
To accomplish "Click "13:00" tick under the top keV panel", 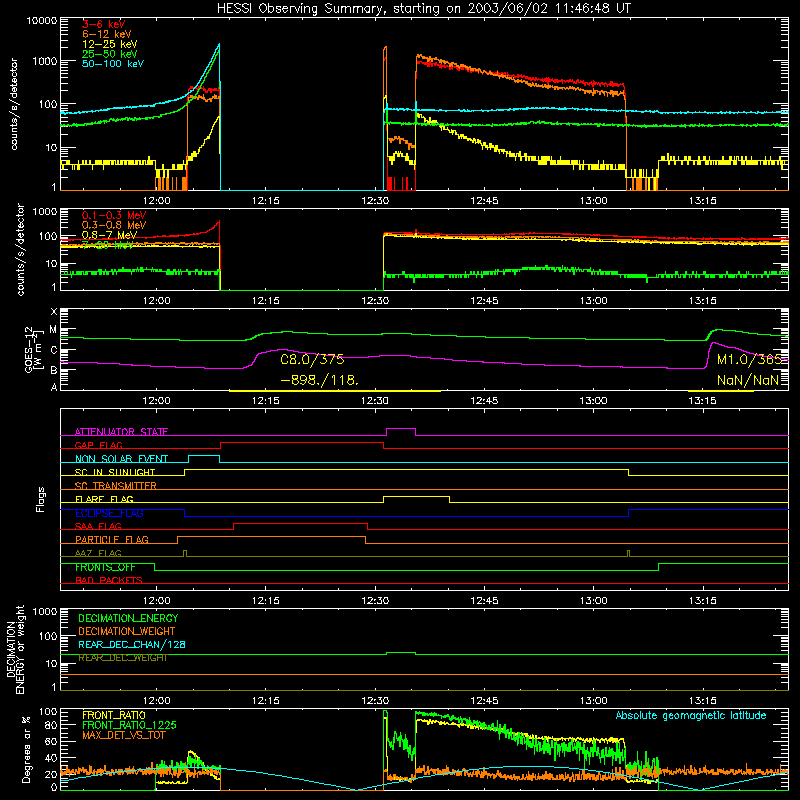I will click(x=593, y=201).
